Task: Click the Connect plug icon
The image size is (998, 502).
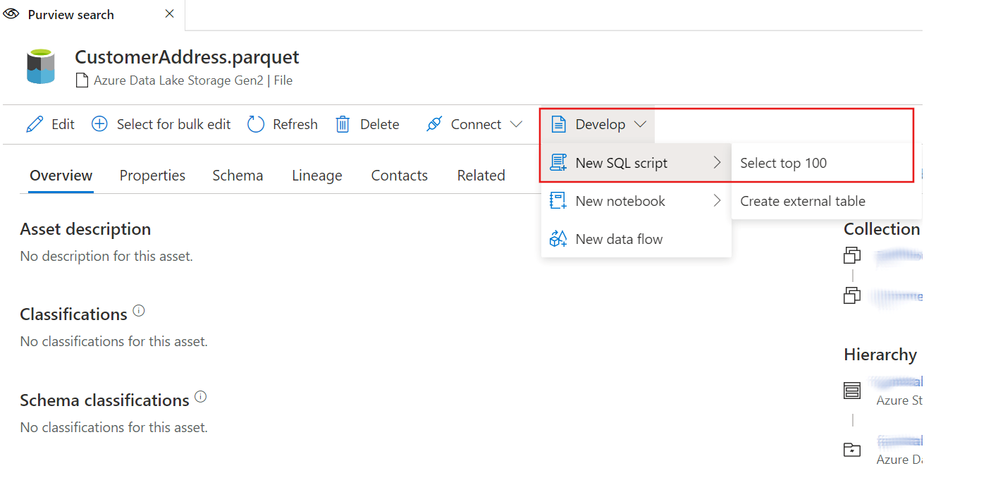Action: (434, 124)
